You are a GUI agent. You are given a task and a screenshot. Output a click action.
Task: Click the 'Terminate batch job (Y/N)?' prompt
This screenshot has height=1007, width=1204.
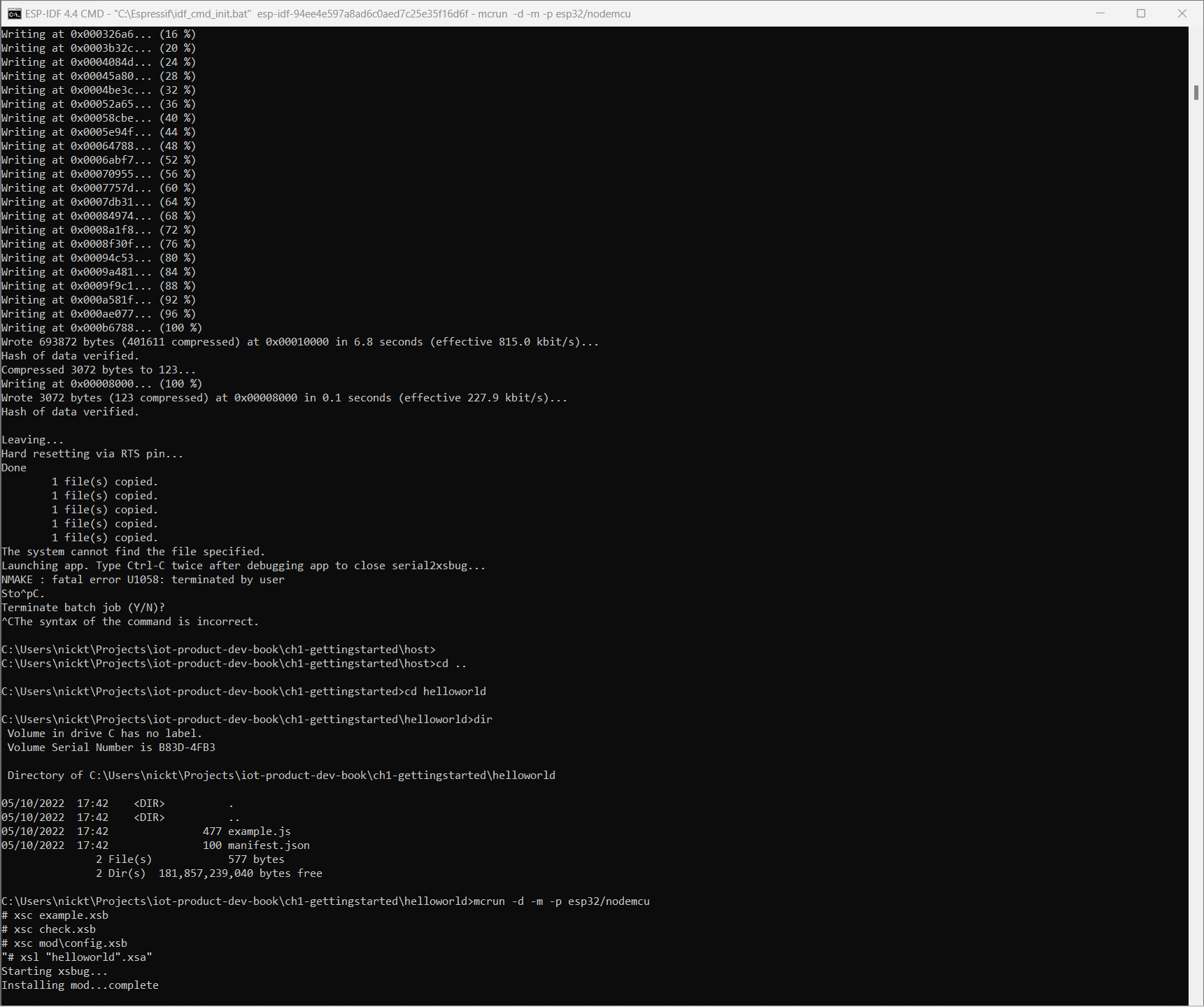(83, 607)
